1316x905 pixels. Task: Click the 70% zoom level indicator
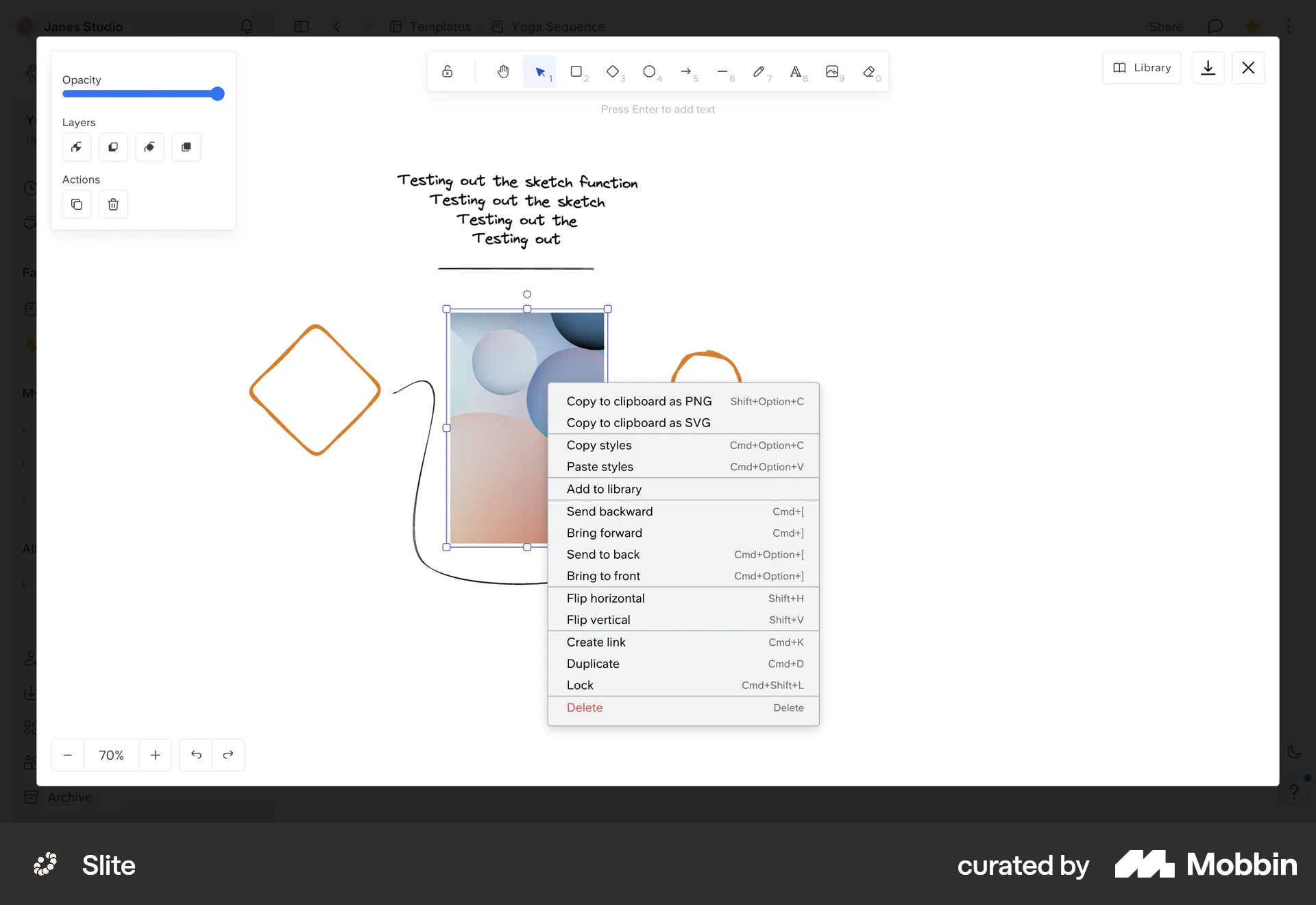click(x=111, y=755)
